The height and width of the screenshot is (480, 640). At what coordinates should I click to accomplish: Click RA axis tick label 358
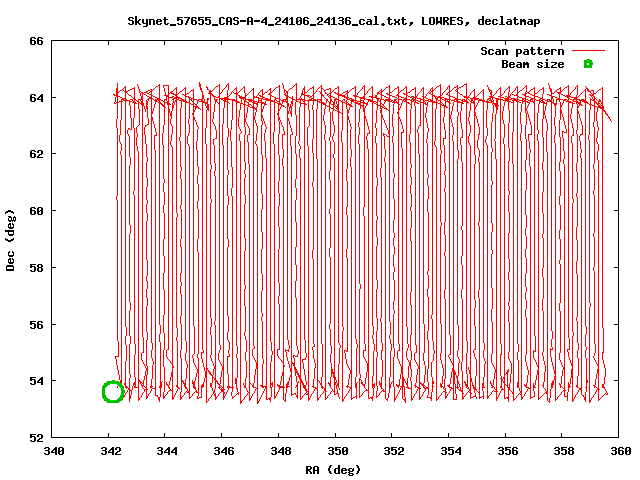coord(564,451)
